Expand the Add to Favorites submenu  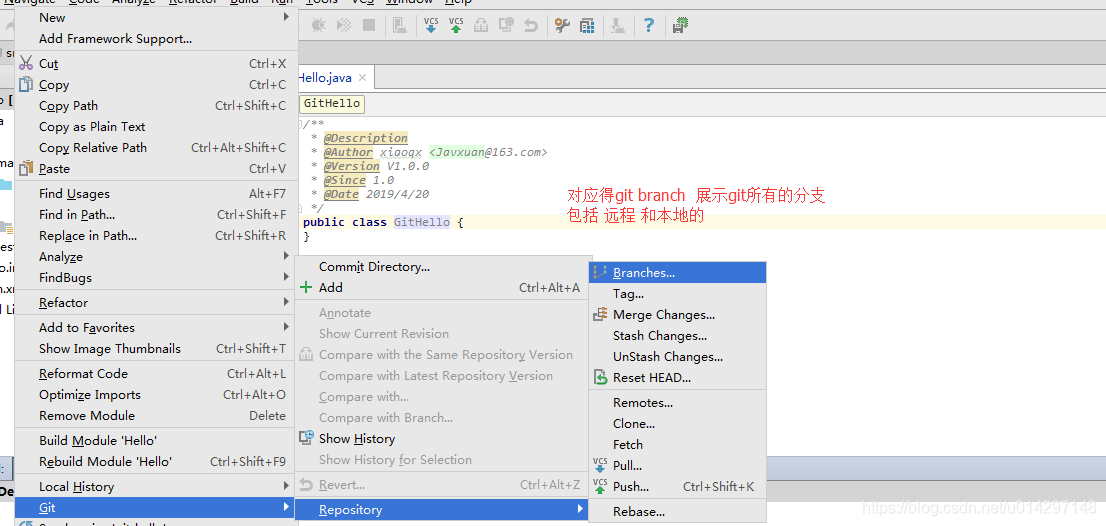coord(286,326)
